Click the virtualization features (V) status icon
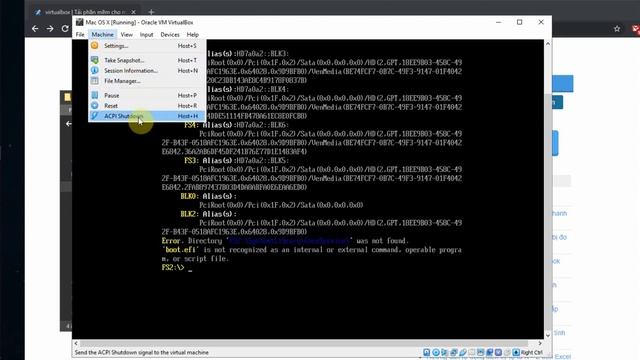Screen dimensions: 640x360 click(498, 352)
